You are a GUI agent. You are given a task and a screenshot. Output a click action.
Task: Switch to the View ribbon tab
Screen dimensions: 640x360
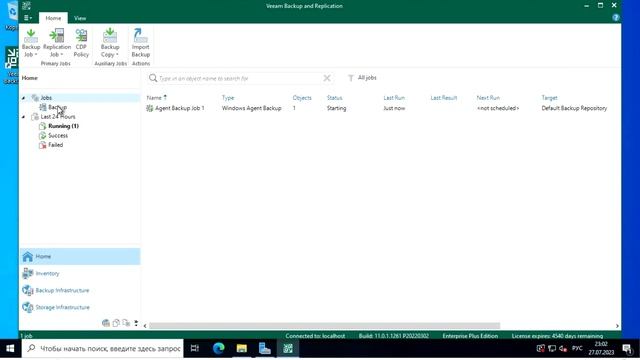pos(80,18)
